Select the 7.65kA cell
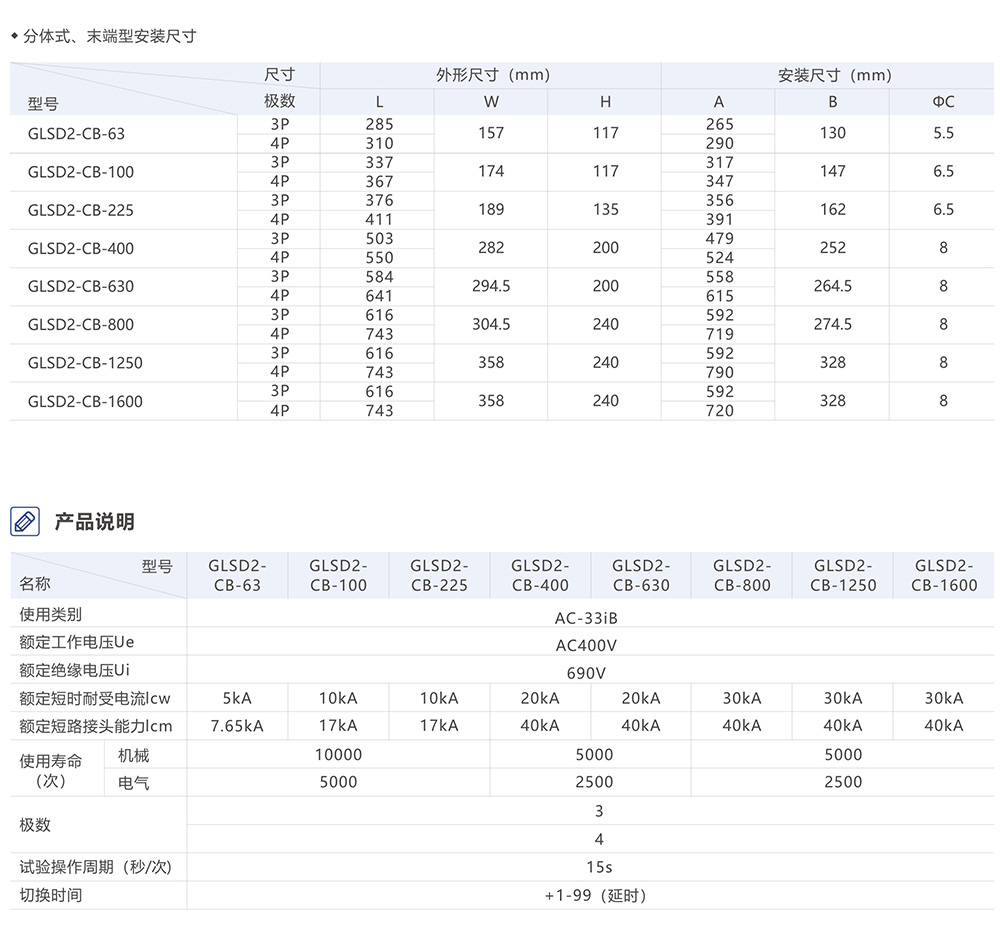Viewport: 1000px width, 949px height. click(x=237, y=726)
